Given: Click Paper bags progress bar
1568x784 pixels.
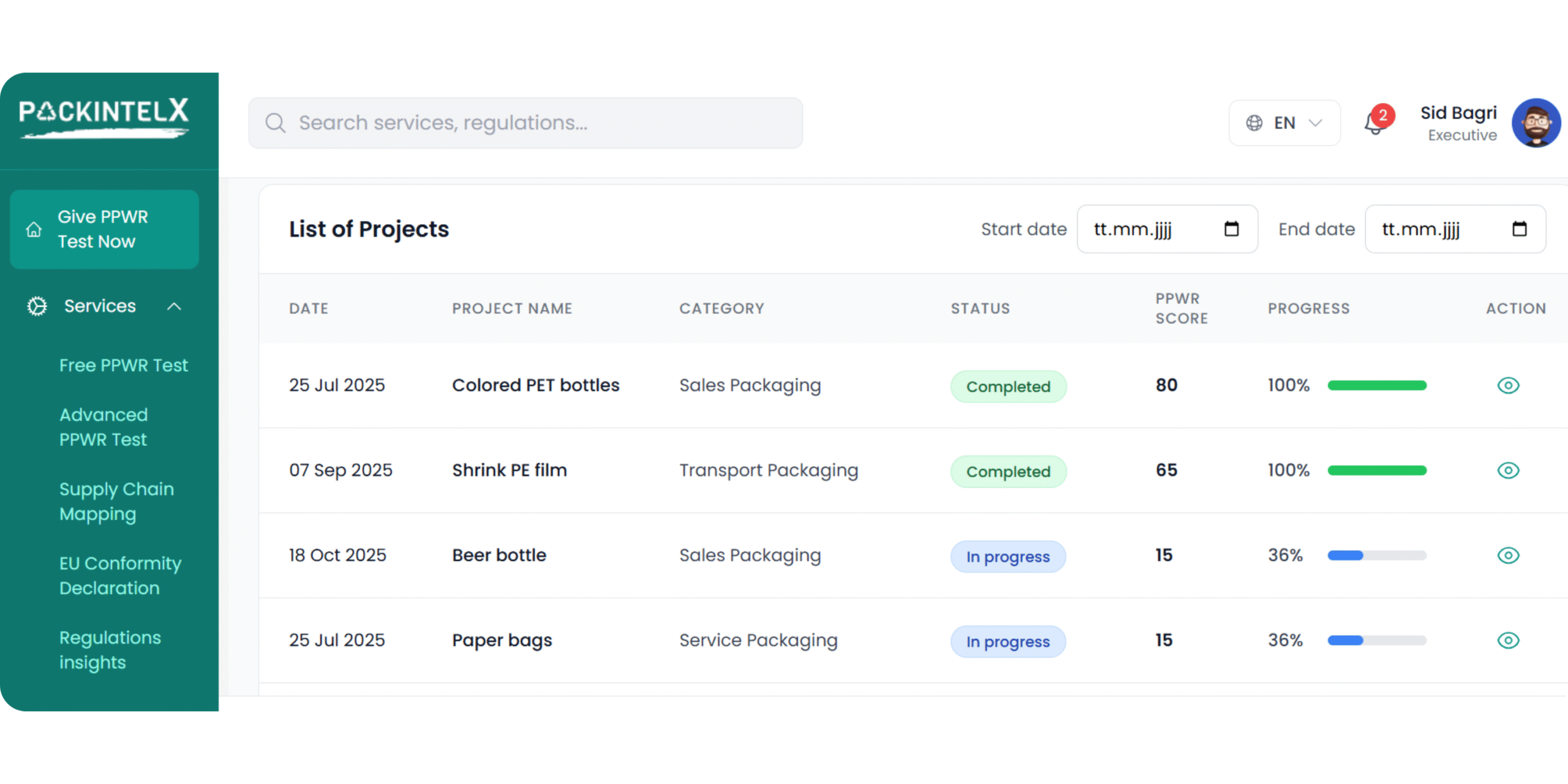Looking at the screenshot, I should click(1377, 641).
